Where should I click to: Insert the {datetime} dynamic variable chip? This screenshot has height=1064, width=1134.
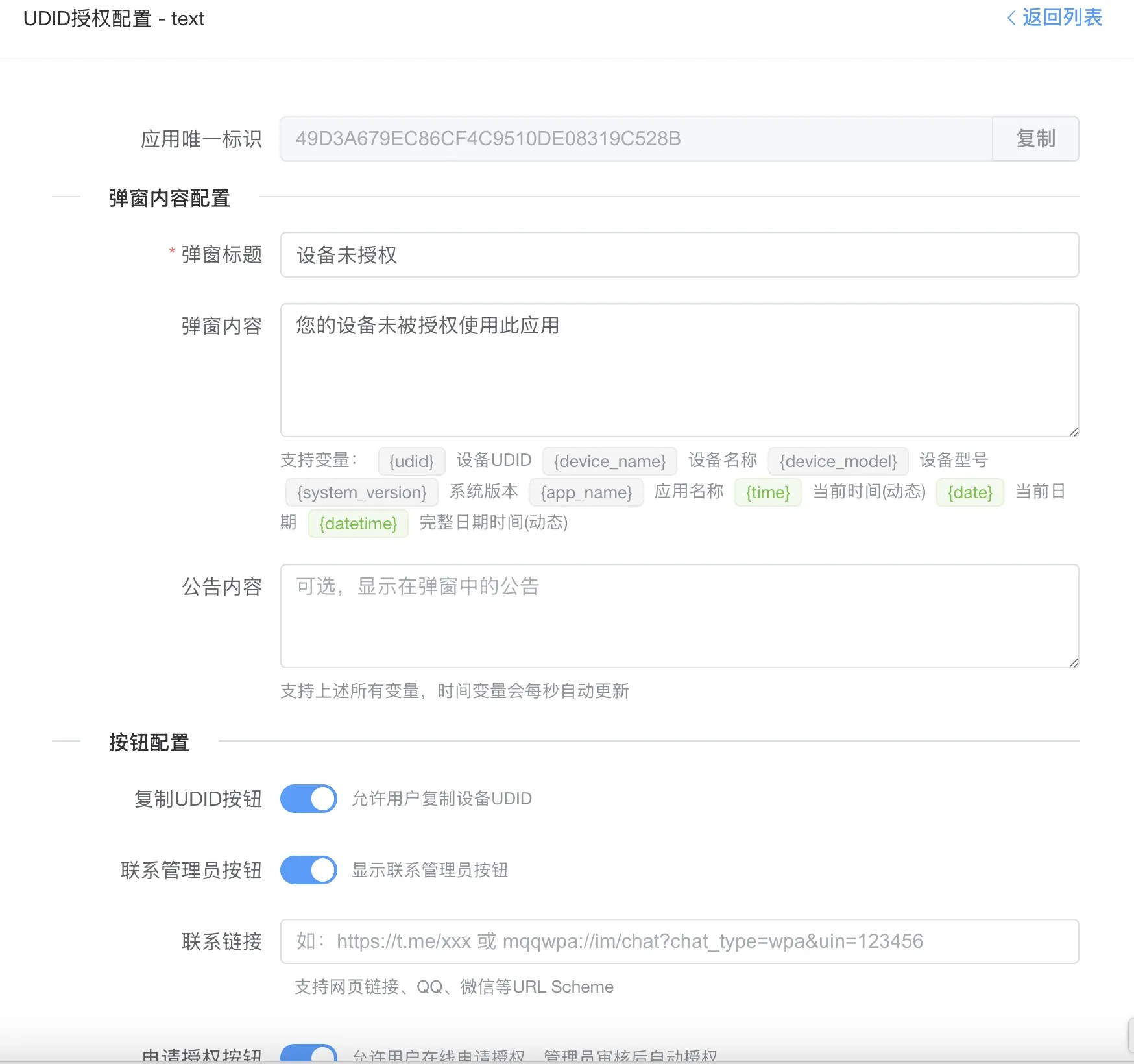click(x=358, y=524)
